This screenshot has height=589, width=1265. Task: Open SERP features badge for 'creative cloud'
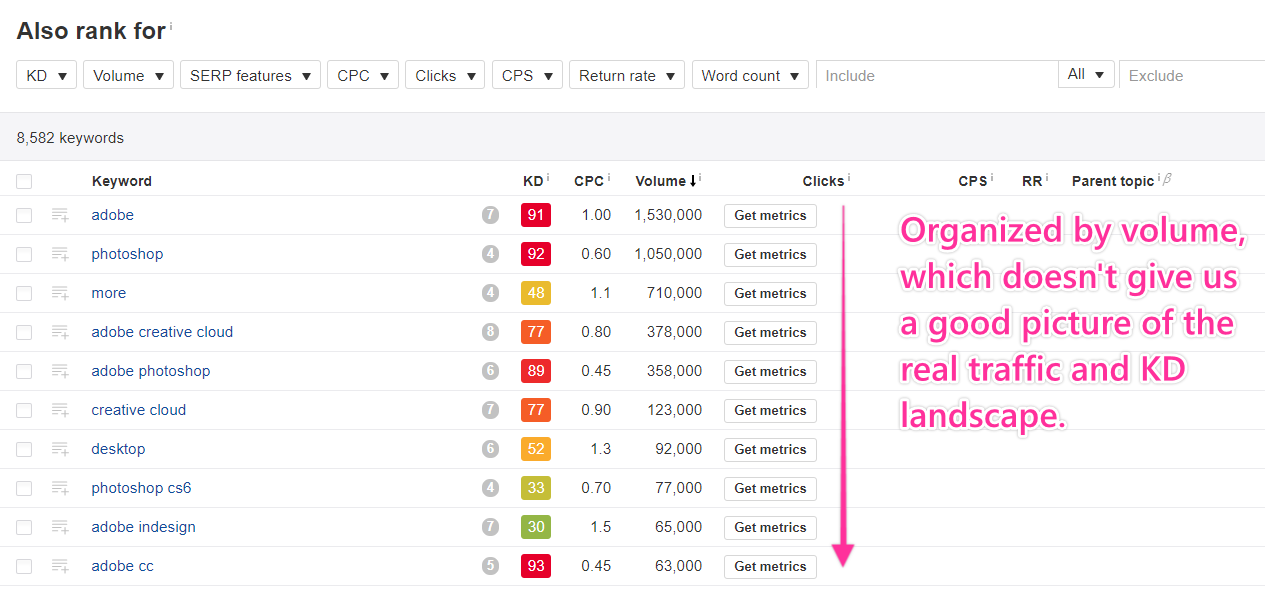pyautogui.click(x=490, y=410)
